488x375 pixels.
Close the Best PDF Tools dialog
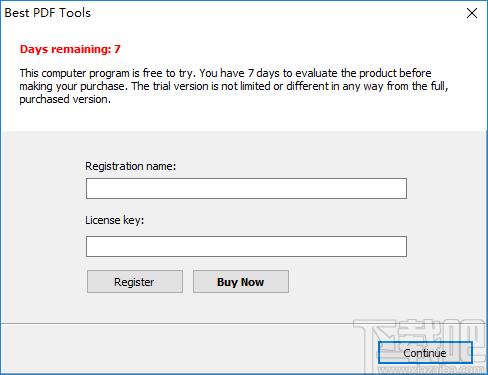pos(472,13)
